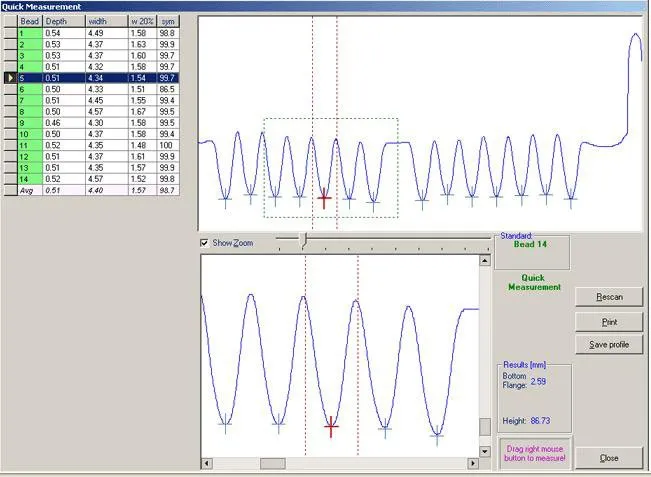Screen dimensions: 651x477
Task: Click red cross marker in zoomed profile graph
Action: [x=331, y=426]
